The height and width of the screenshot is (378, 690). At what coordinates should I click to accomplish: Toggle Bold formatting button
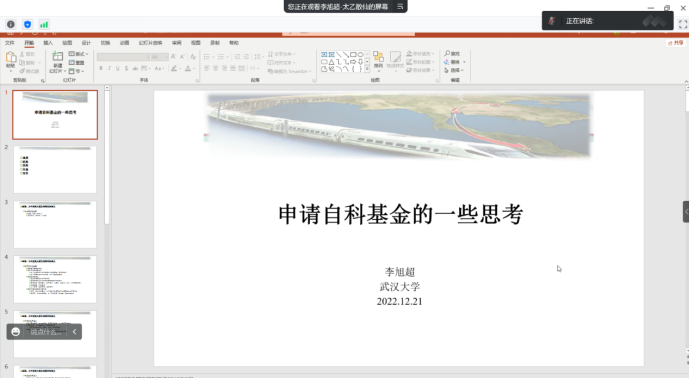(x=101, y=68)
